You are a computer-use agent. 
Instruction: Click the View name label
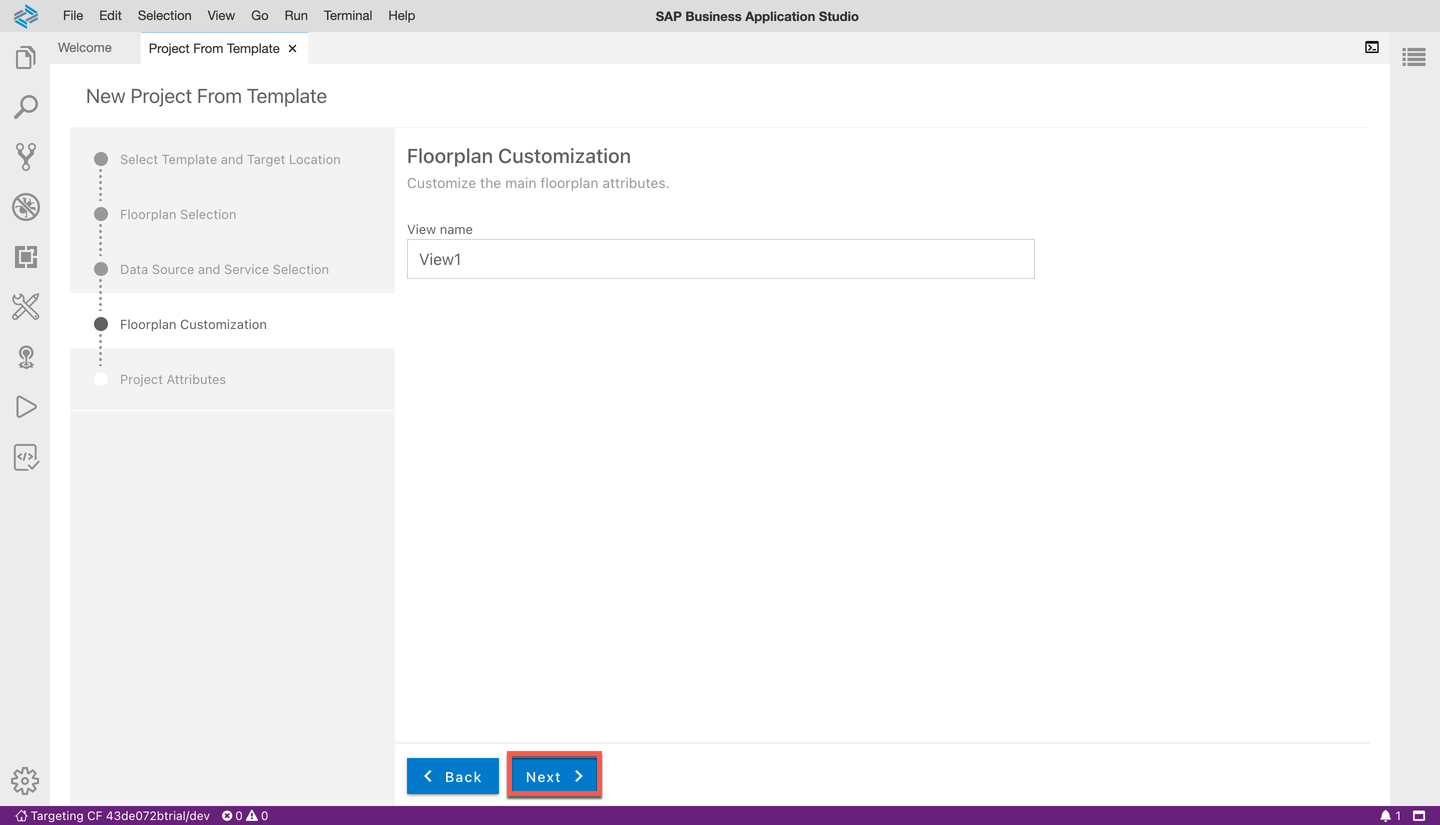[440, 229]
